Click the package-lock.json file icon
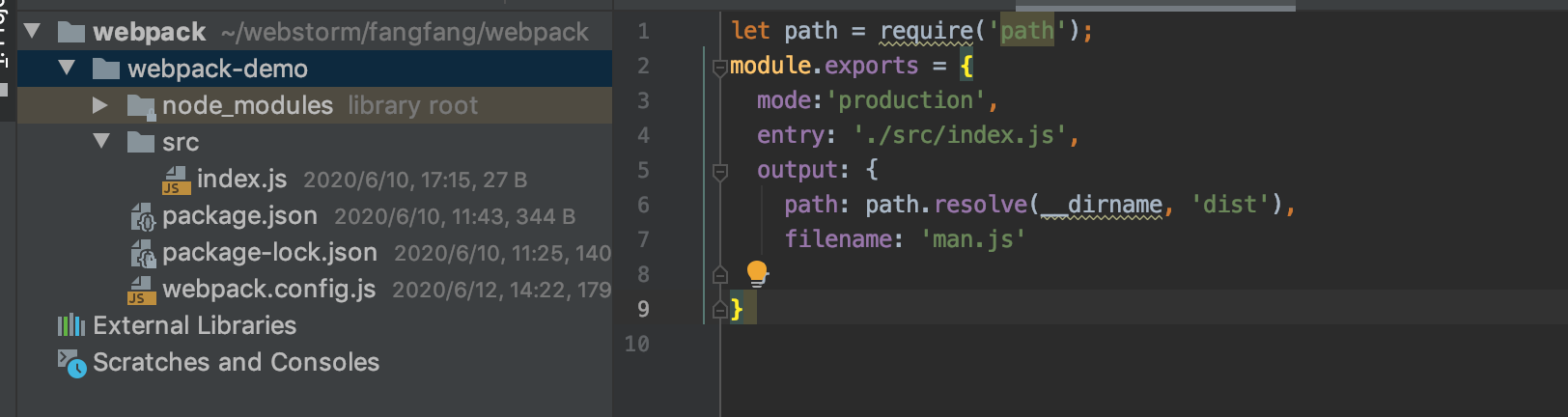 point(142,253)
